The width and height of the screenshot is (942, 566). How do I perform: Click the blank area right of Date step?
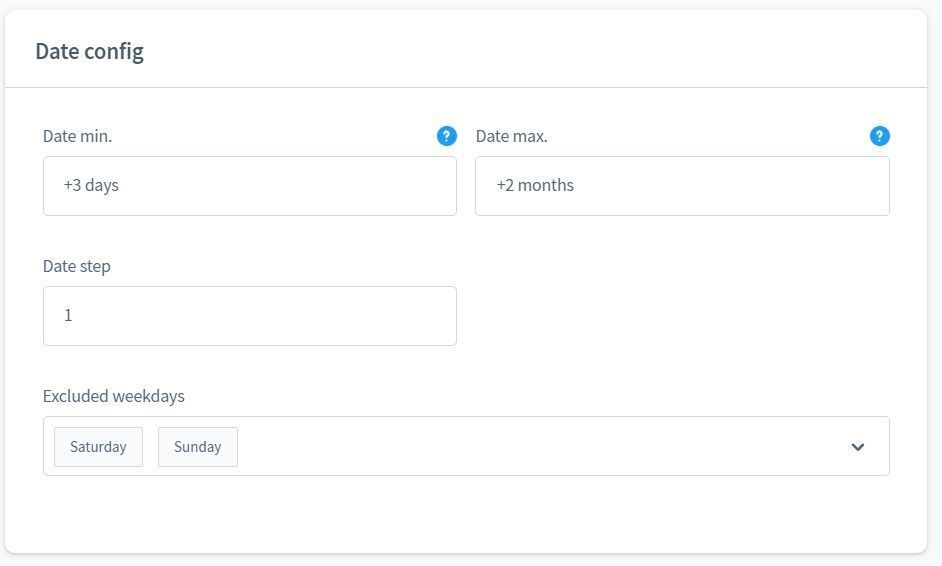[x=680, y=316]
